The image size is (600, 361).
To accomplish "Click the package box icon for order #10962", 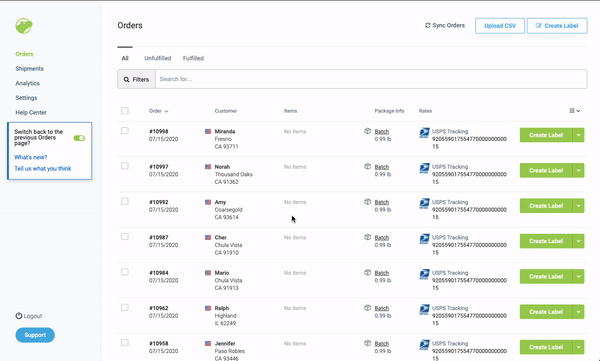I will 367,307.
